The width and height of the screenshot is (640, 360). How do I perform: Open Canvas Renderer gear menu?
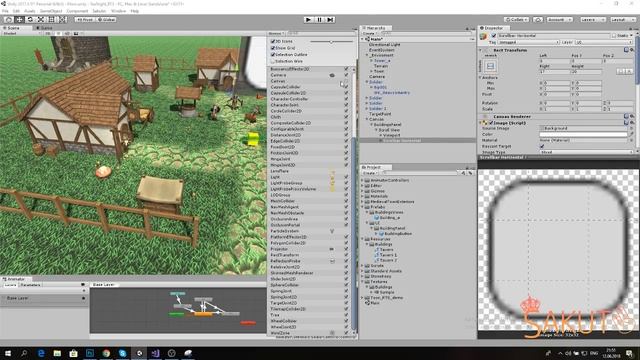click(x=632, y=116)
